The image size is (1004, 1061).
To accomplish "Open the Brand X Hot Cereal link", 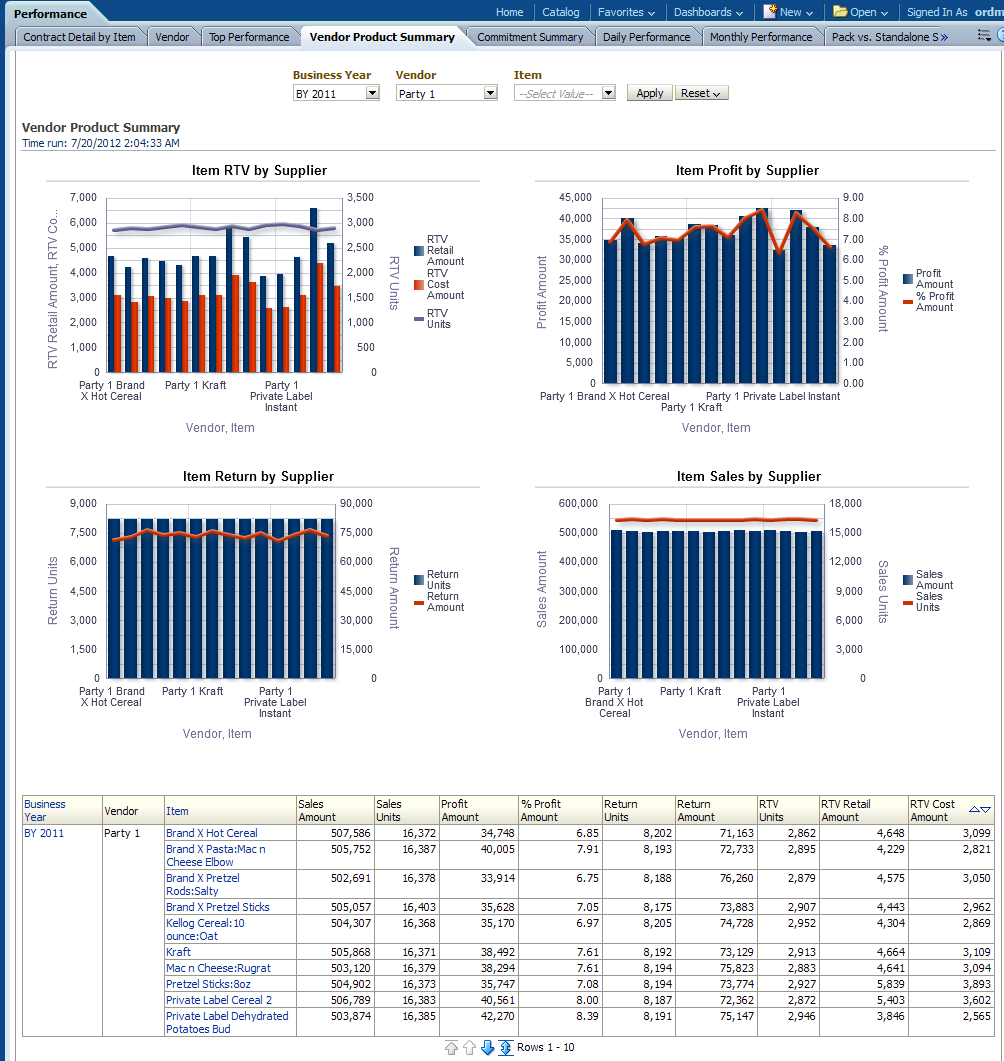I will point(212,833).
